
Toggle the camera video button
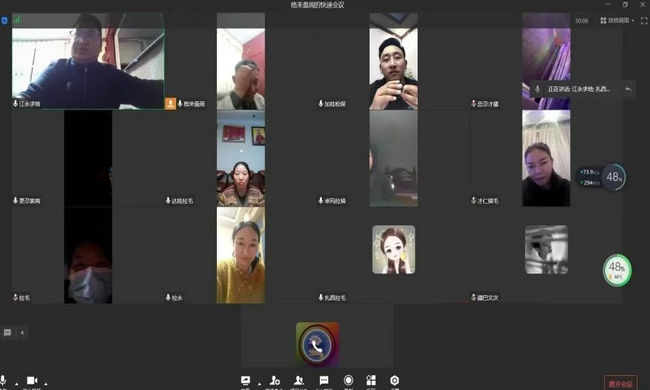[32, 380]
